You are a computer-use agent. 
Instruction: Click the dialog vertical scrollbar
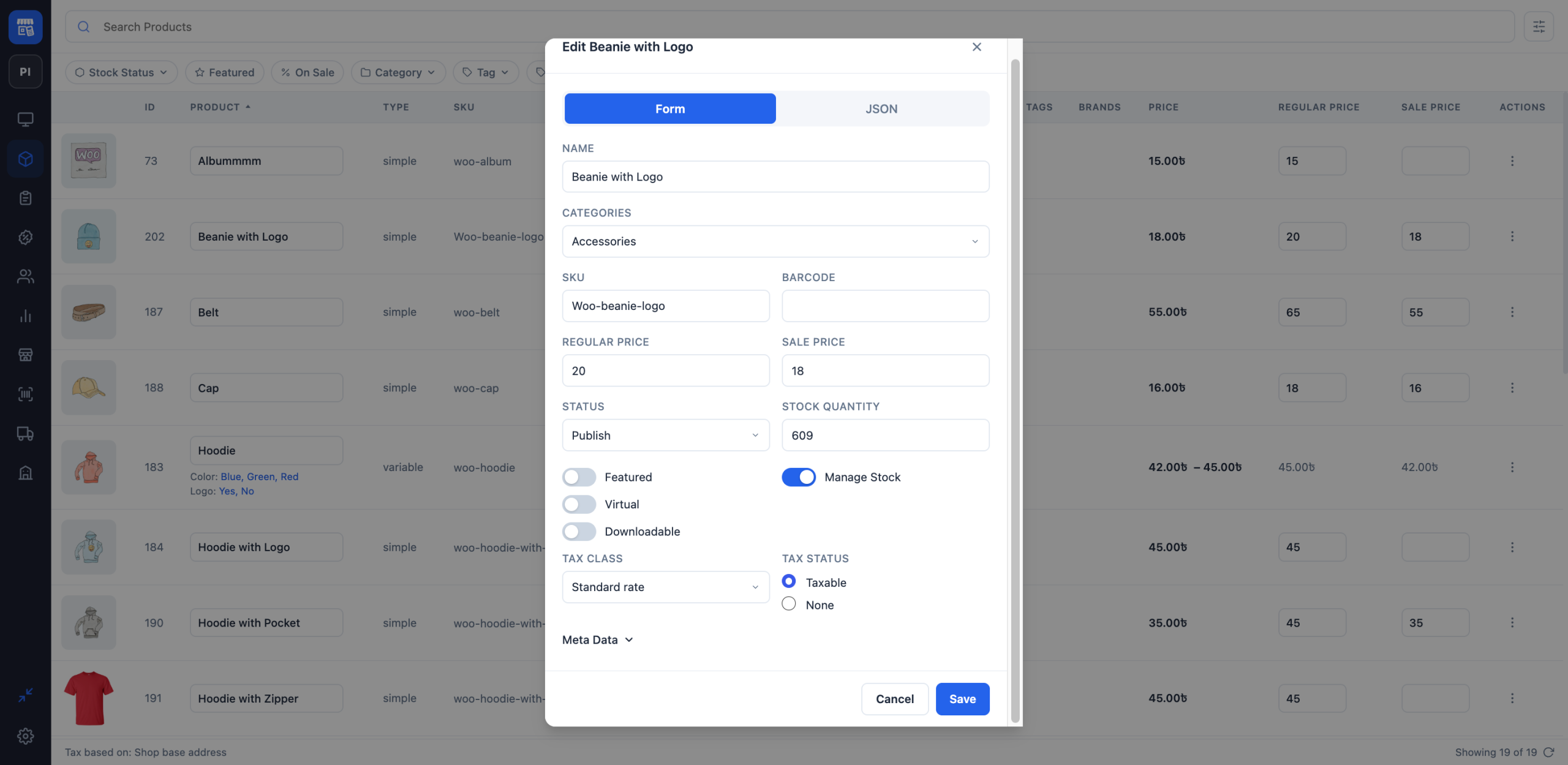[1015, 391]
